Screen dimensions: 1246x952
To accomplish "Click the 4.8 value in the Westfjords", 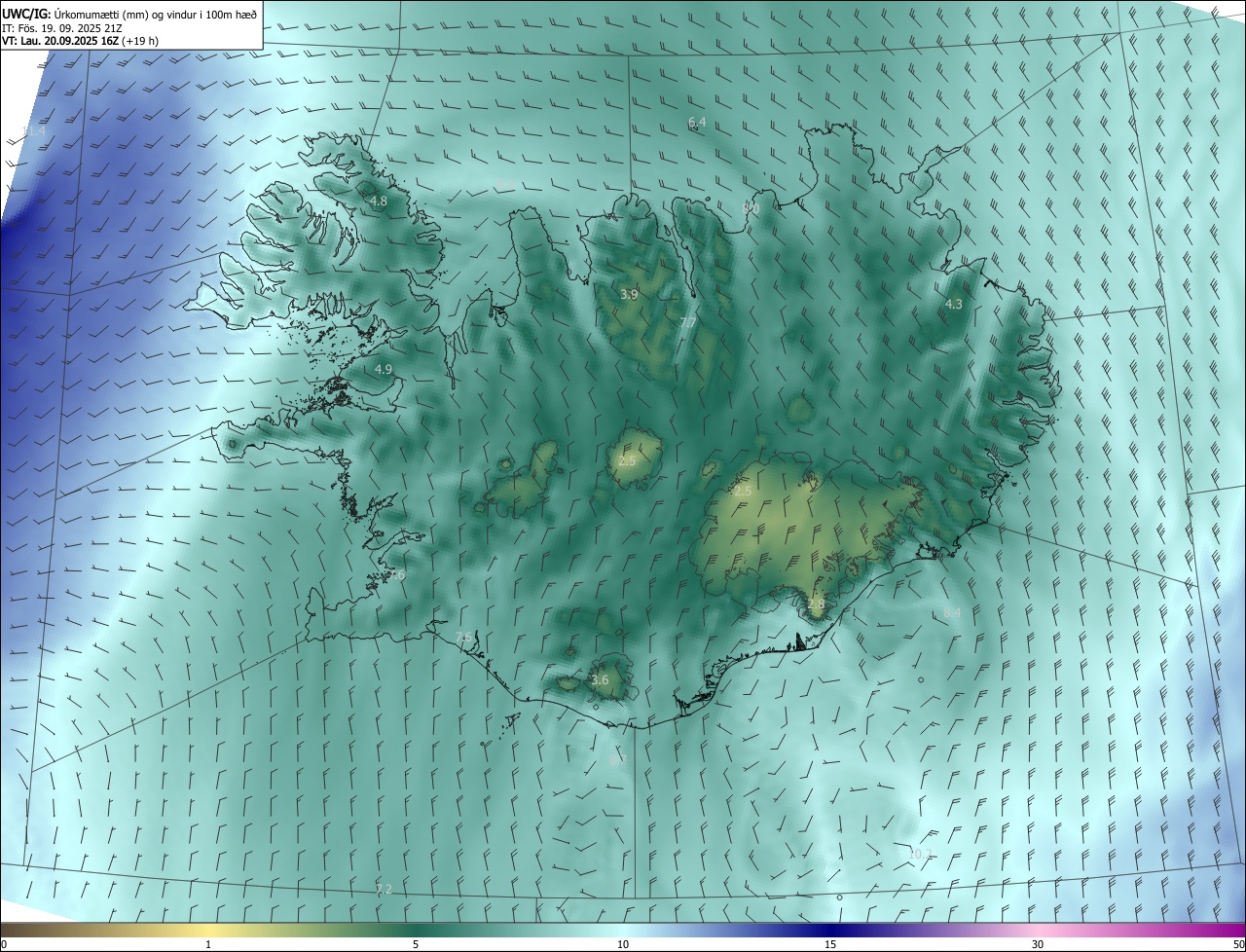I will (x=379, y=201).
